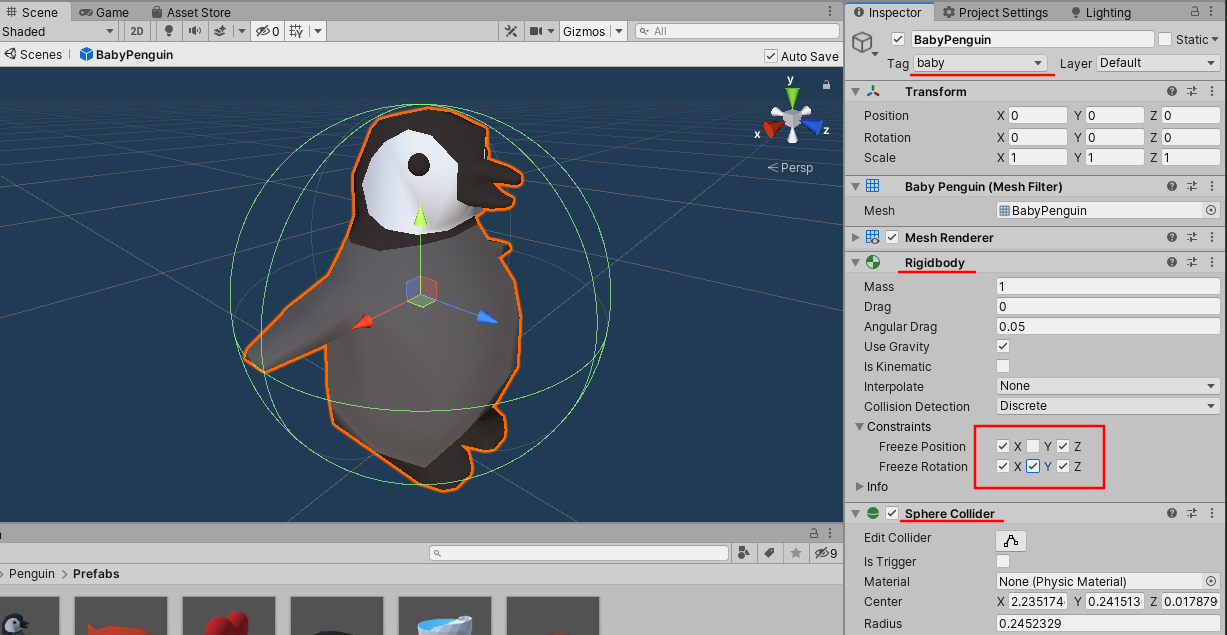Toggle scene audio speaker icon
The height and width of the screenshot is (635, 1227).
point(194,31)
